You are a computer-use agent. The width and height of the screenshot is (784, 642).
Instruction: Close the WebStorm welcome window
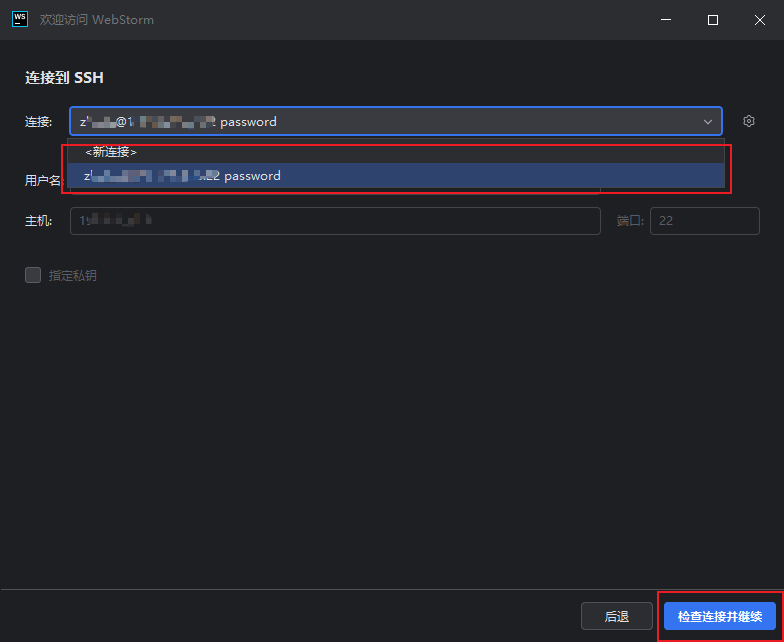click(760, 20)
